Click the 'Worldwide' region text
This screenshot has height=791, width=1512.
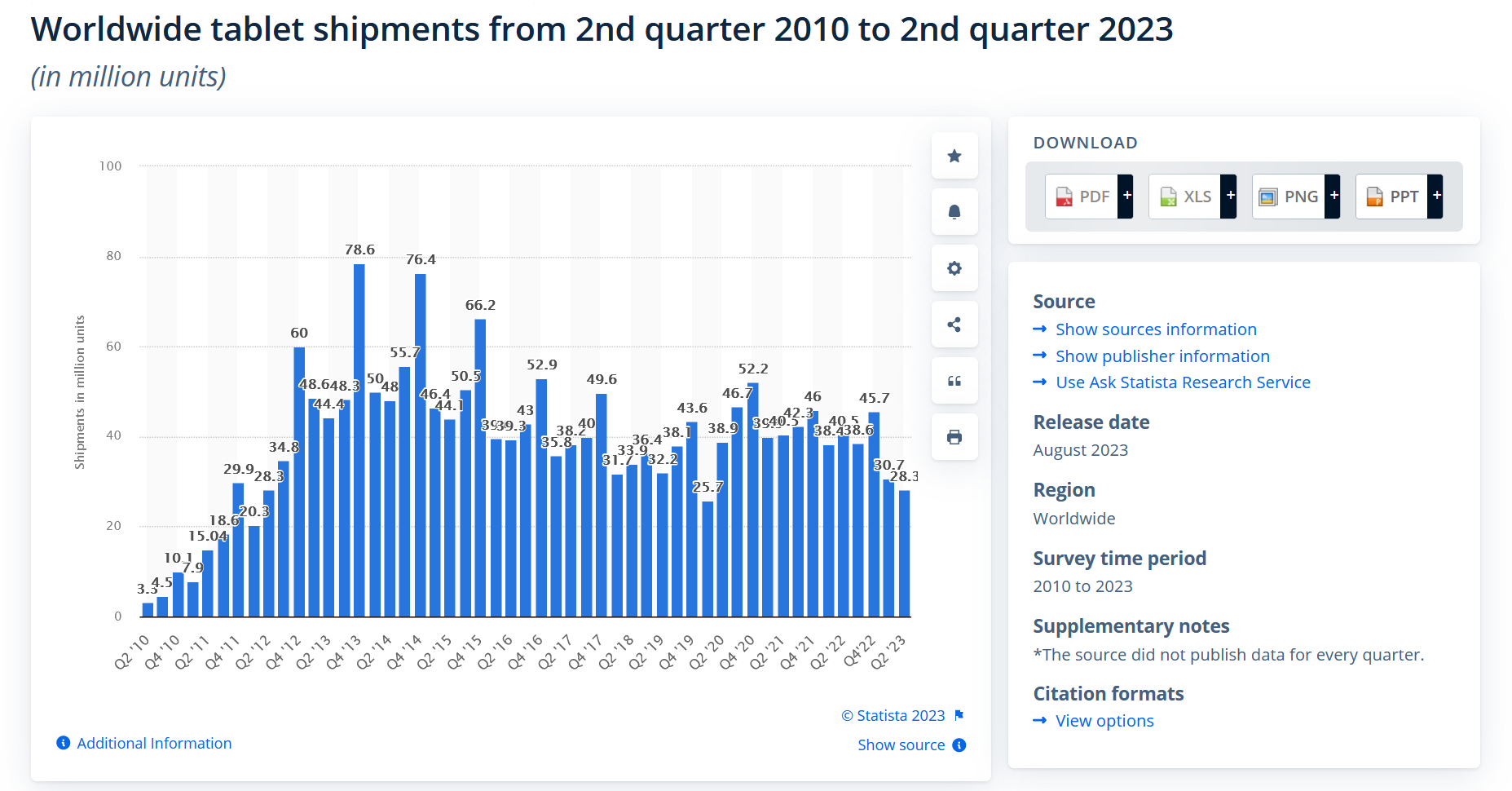click(x=1074, y=519)
